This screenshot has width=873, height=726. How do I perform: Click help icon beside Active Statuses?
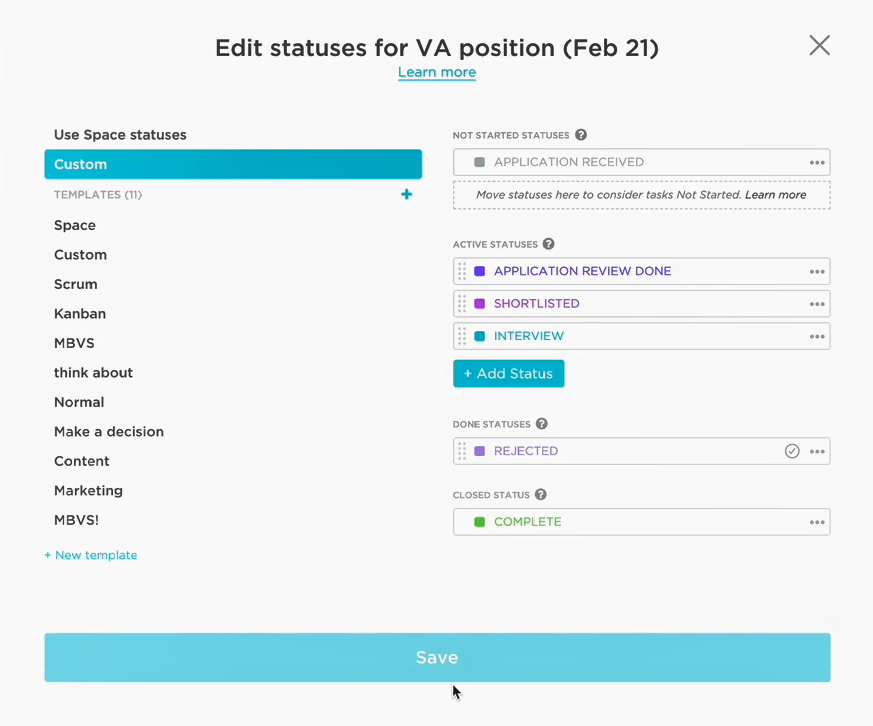point(548,244)
